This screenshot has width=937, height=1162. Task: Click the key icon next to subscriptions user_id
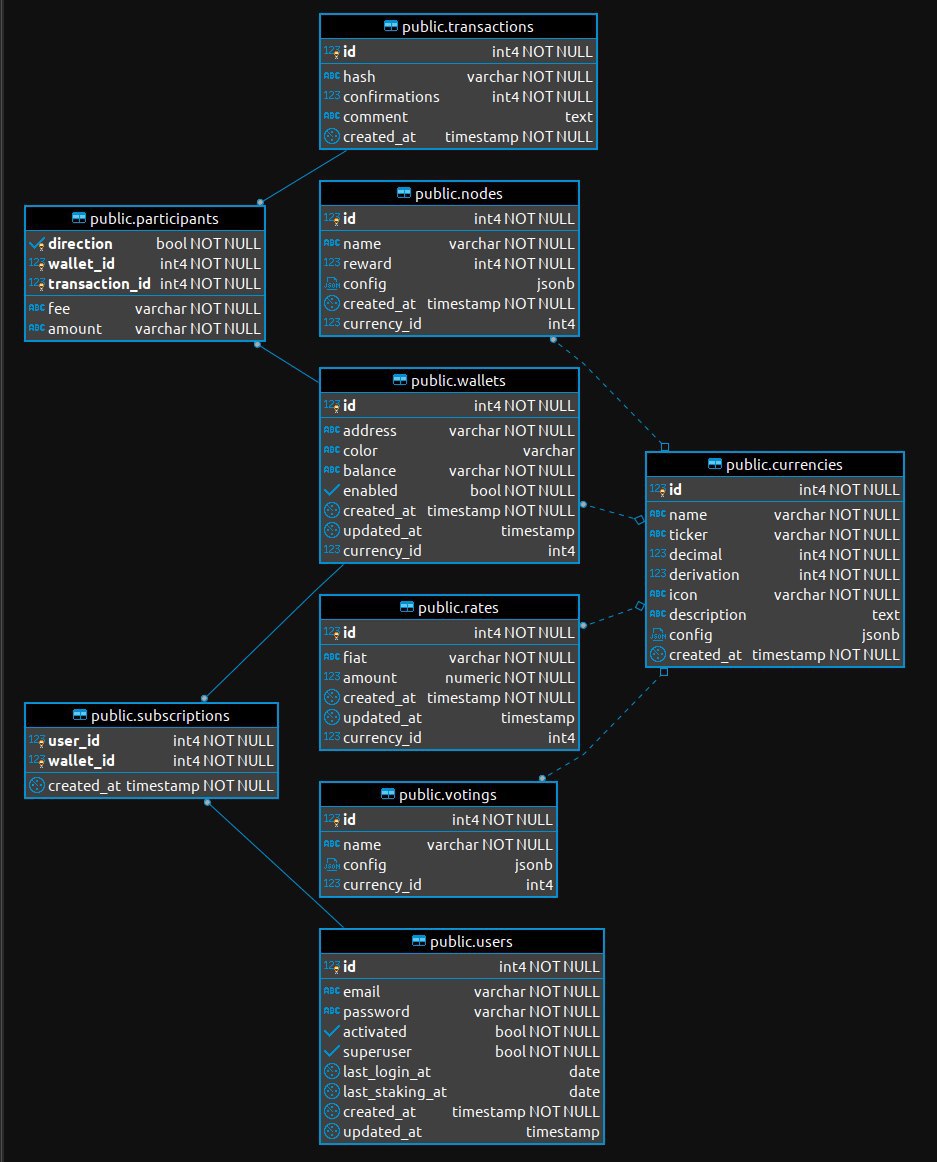click(36, 740)
